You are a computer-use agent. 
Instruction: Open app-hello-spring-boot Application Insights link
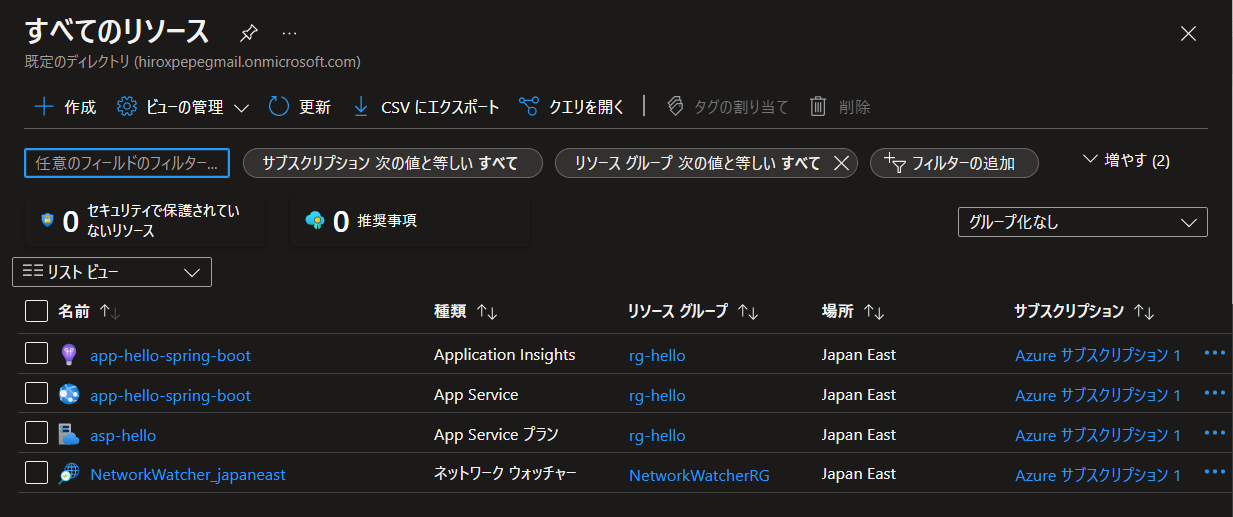click(x=170, y=355)
